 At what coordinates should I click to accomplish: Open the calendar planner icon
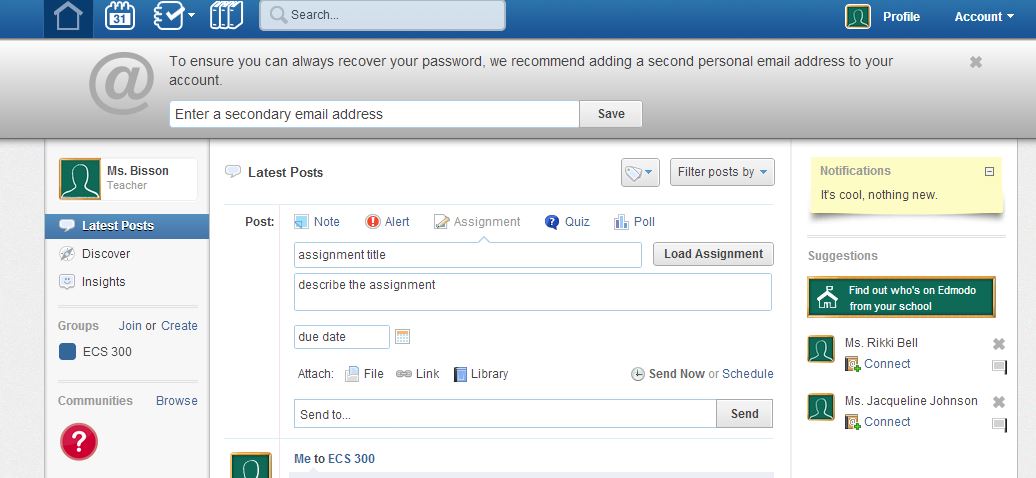click(x=121, y=17)
